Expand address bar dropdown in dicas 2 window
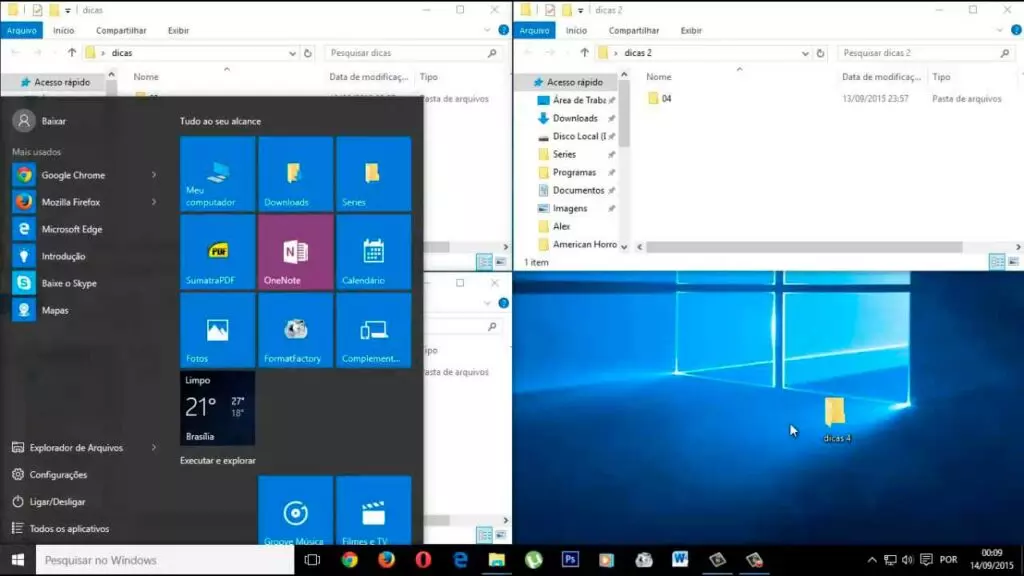This screenshot has height=576, width=1024. tap(805, 53)
